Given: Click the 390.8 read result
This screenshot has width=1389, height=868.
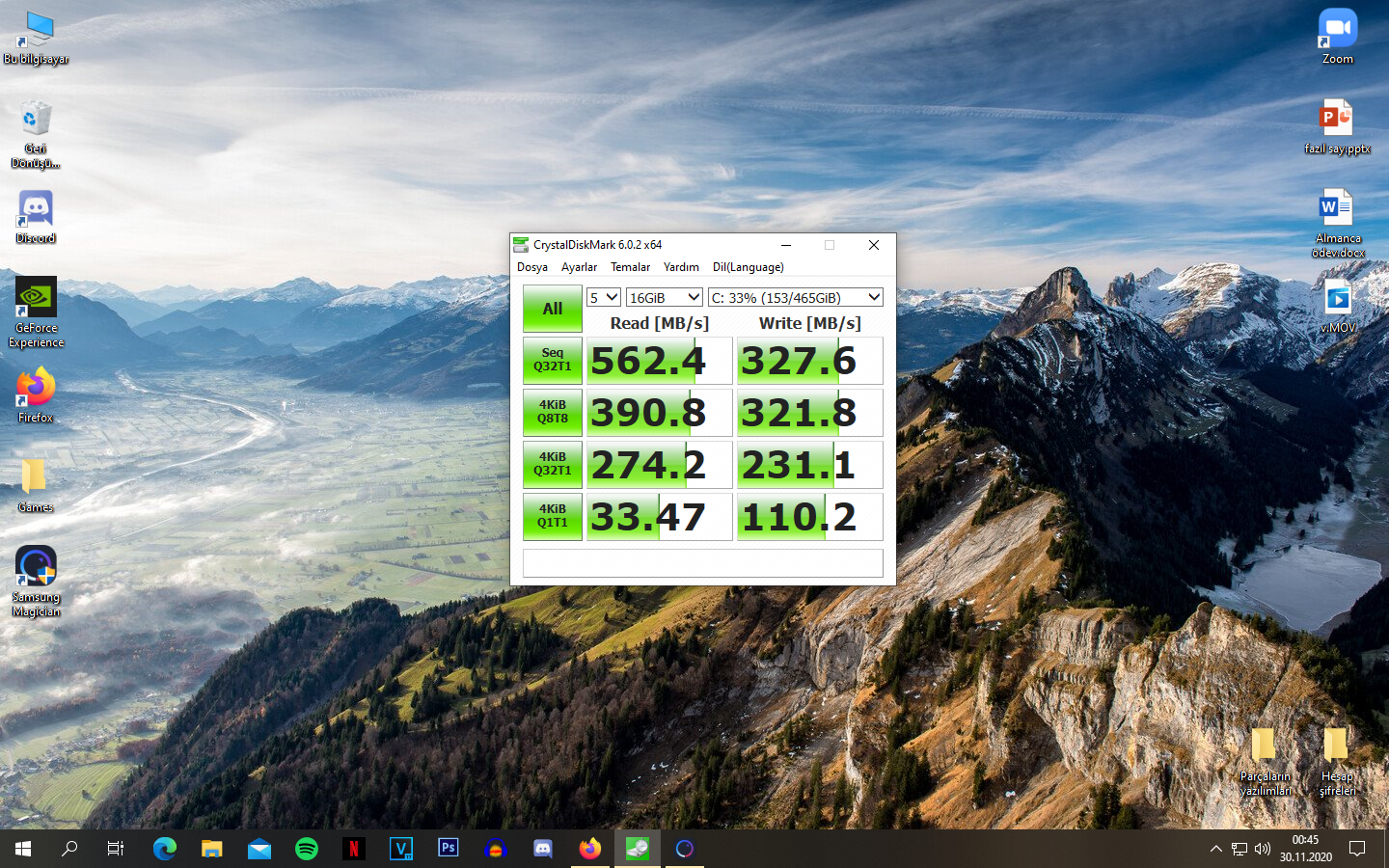Looking at the screenshot, I should [660, 413].
